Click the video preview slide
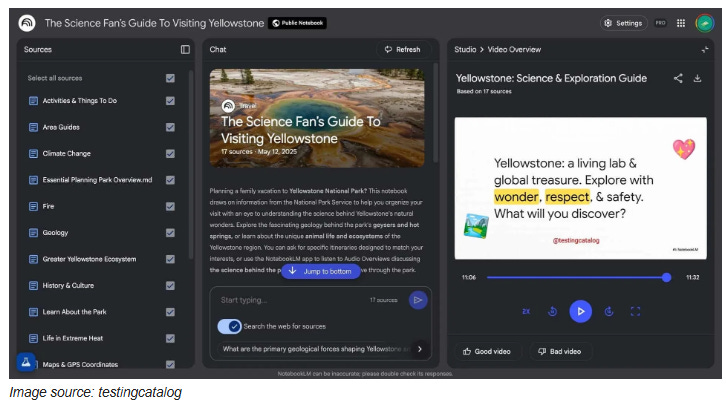 pyautogui.click(x=580, y=188)
